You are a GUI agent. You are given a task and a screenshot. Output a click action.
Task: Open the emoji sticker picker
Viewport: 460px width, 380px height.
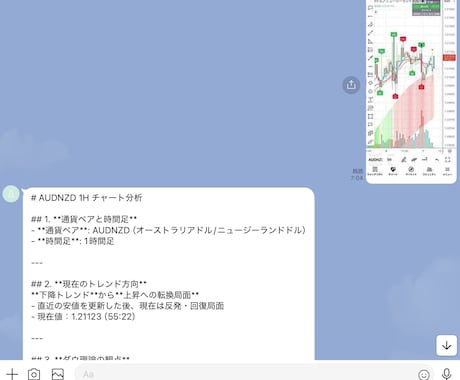[x=424, y=375]
